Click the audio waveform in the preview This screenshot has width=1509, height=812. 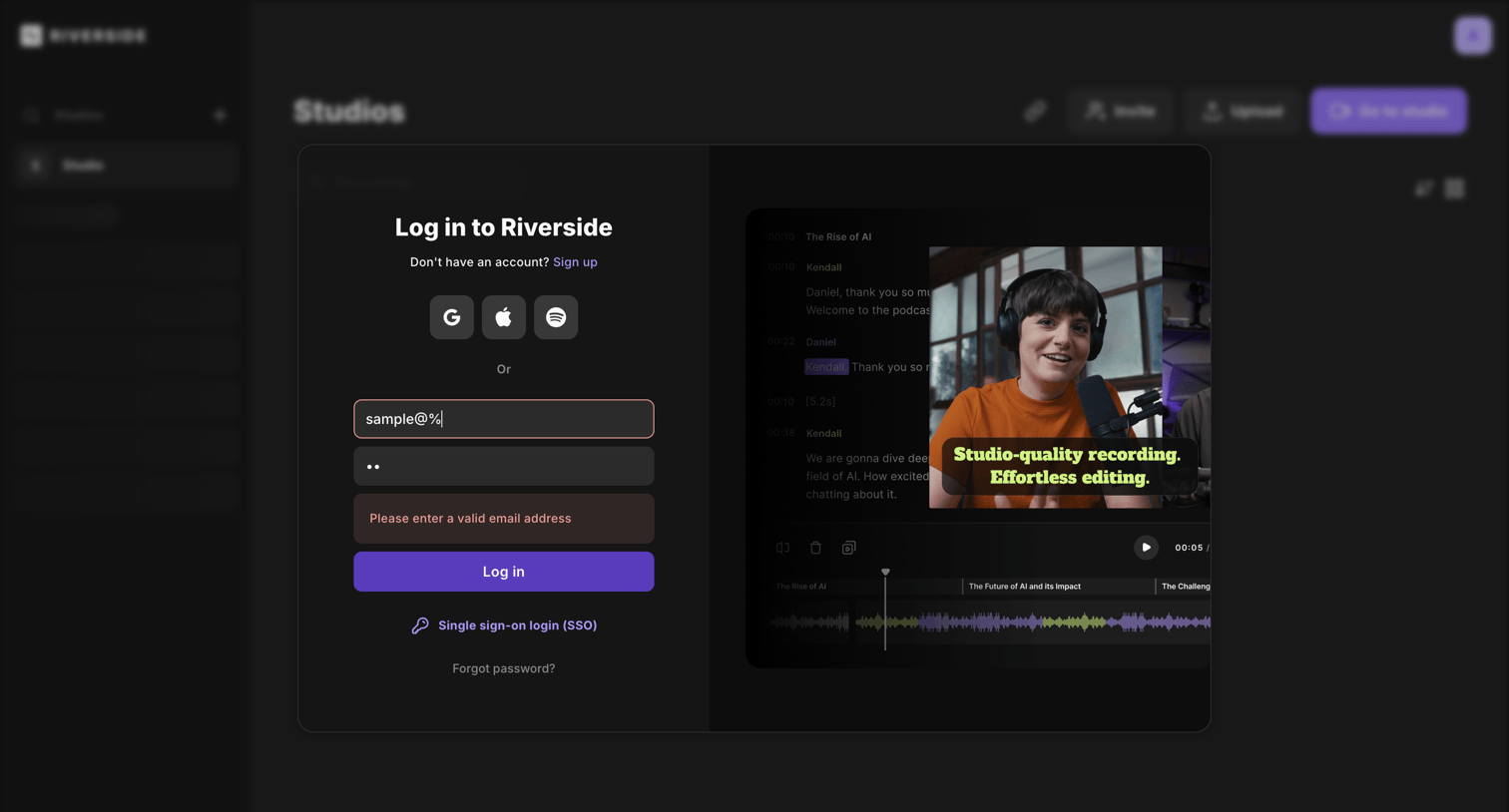990,623
